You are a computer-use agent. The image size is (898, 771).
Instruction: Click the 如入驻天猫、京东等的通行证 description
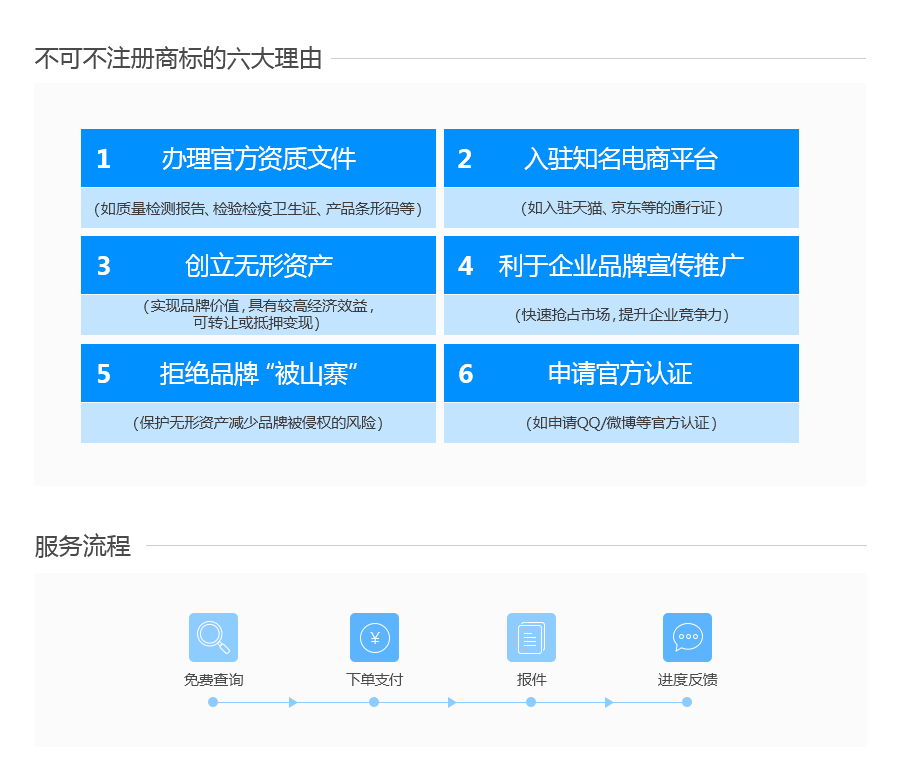tap(621, 208)
